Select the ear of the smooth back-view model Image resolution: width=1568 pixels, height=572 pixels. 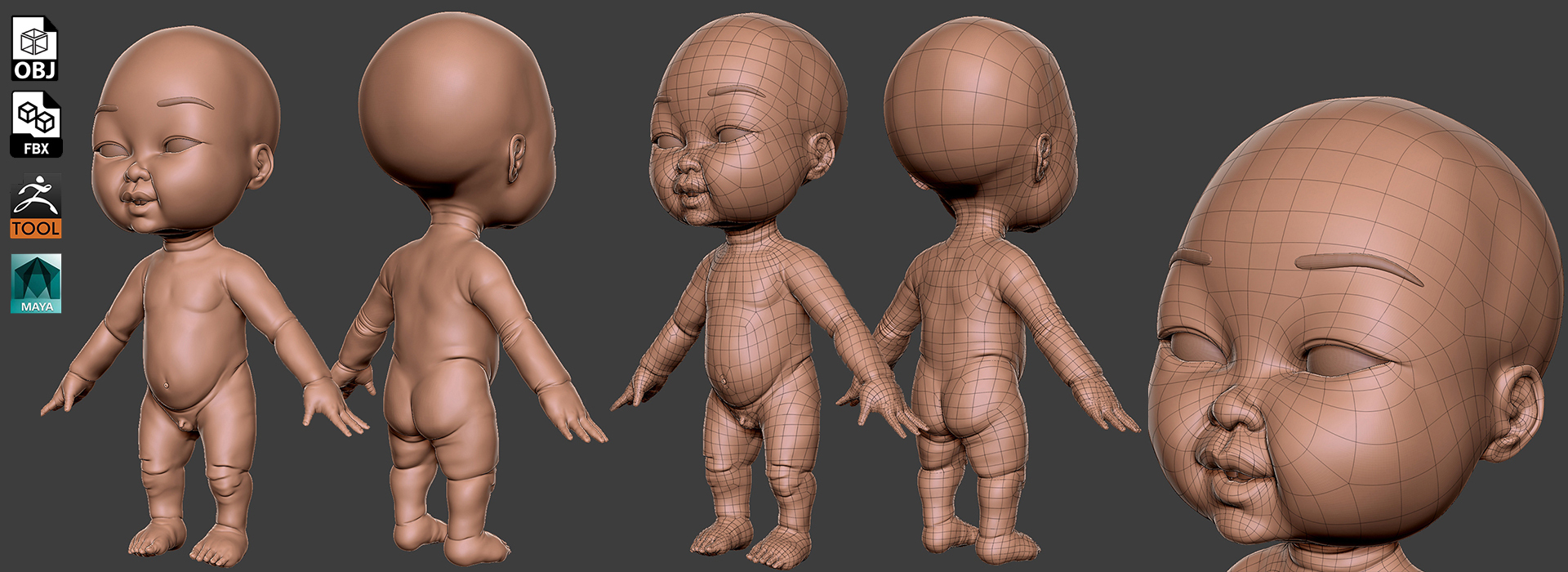[x=518, y=159]
